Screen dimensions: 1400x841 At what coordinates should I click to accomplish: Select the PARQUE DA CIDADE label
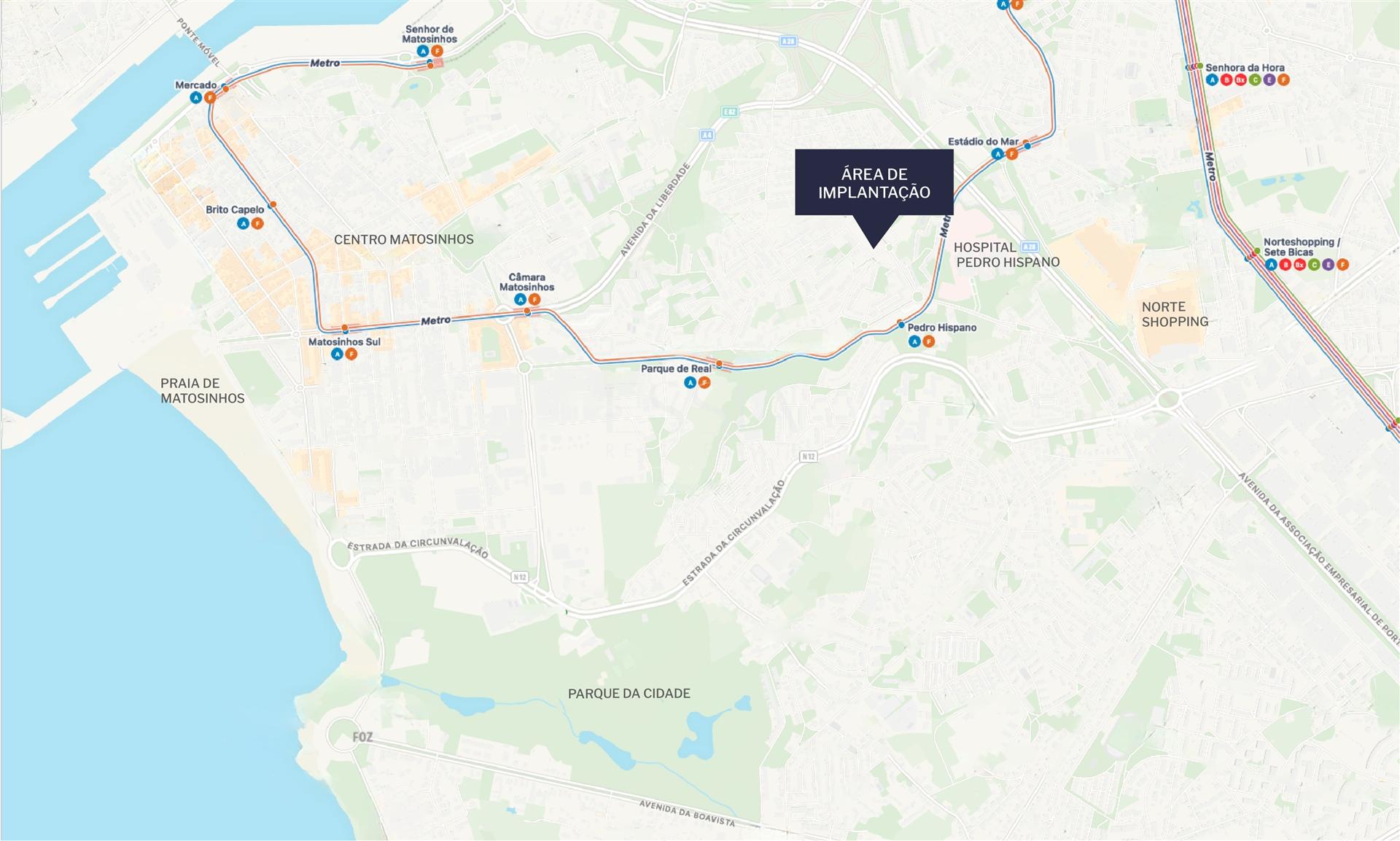point(629,694)
